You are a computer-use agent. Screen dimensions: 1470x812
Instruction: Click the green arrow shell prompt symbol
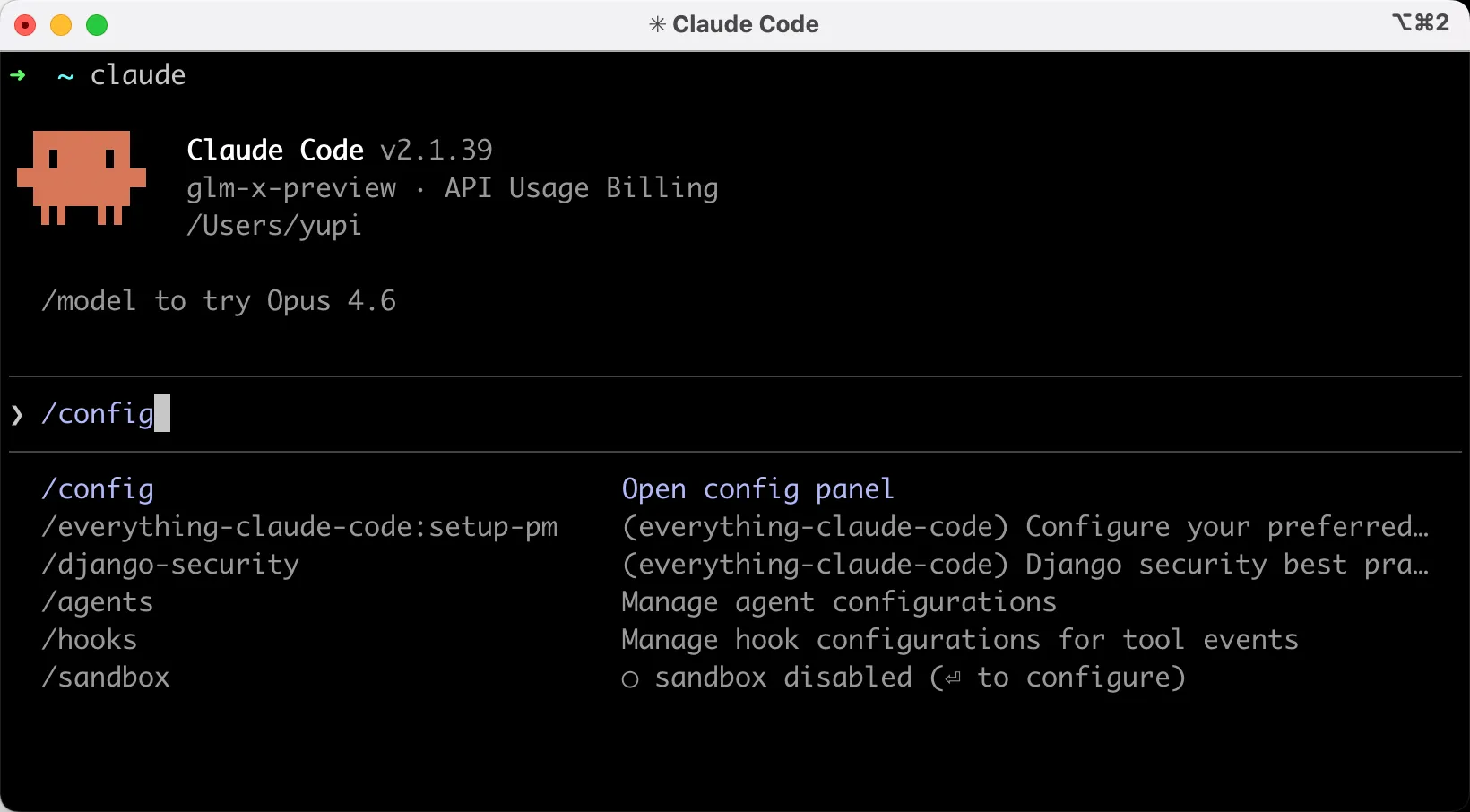click(x=18, y=75)
